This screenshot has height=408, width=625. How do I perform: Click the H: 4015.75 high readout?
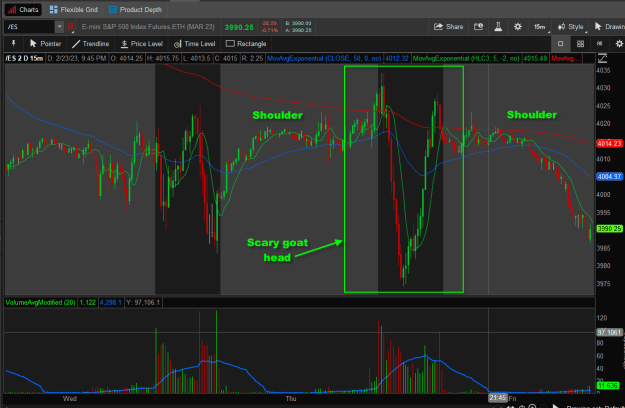pyautogui.click(x=163, y=59)
